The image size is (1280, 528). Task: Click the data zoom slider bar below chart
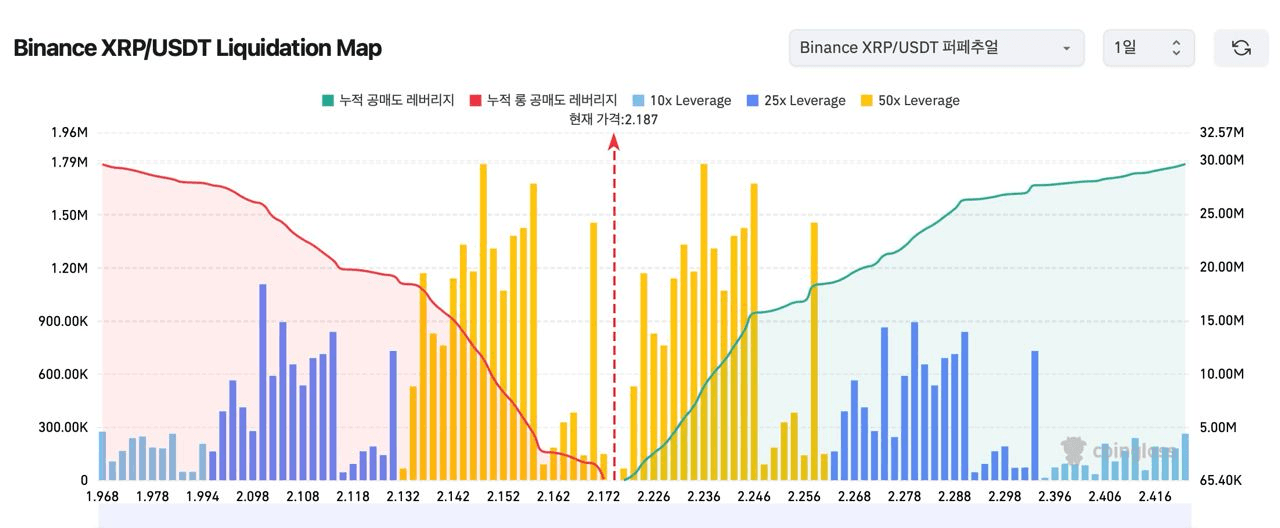pos(643,516)
